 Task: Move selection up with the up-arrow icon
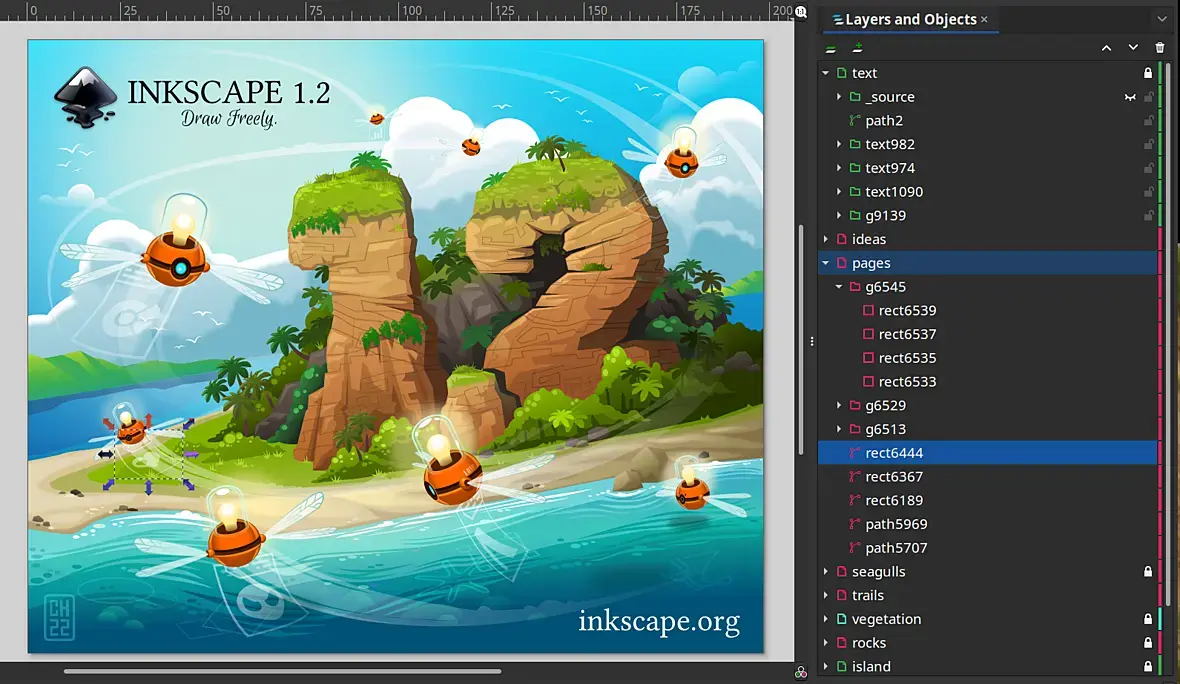pos(1106,47)
